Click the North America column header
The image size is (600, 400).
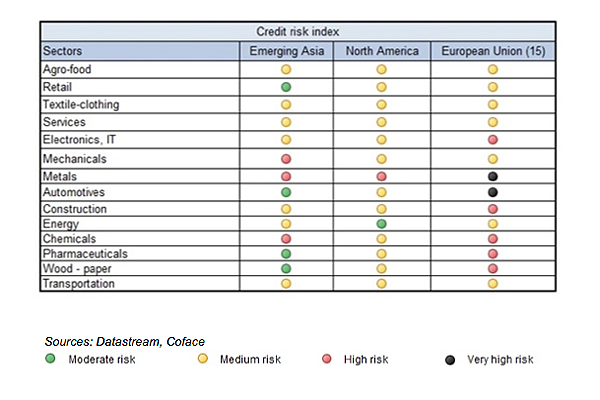tap(381, 50)
